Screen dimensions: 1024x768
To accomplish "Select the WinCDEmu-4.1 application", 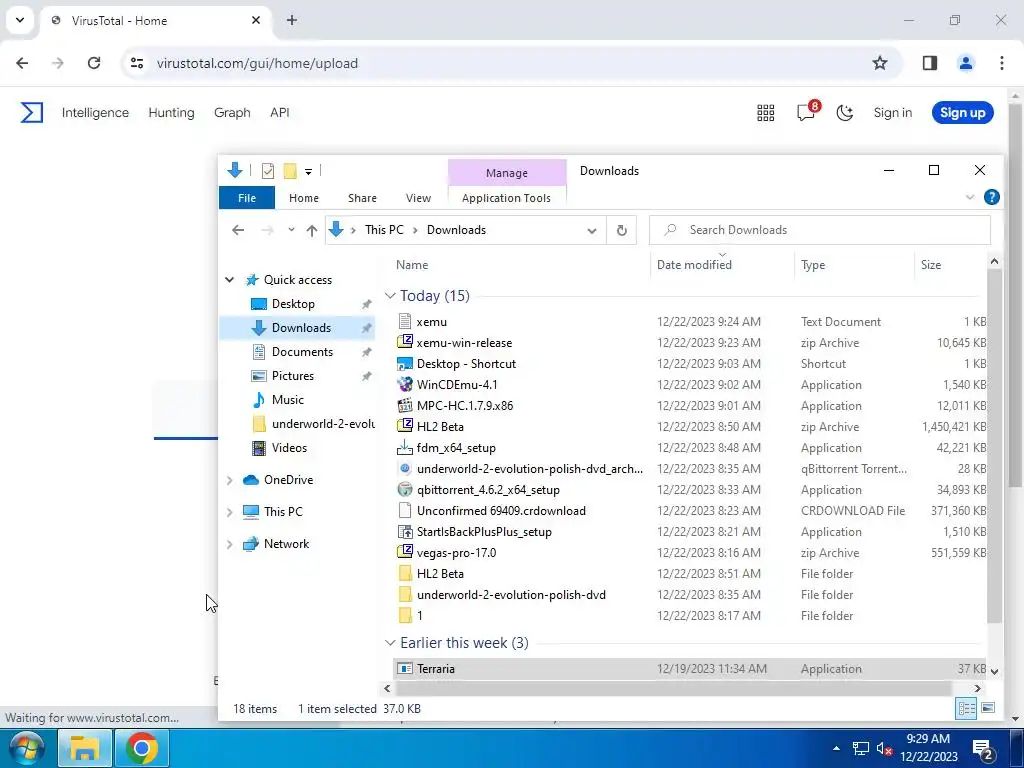I will (456, 385).
